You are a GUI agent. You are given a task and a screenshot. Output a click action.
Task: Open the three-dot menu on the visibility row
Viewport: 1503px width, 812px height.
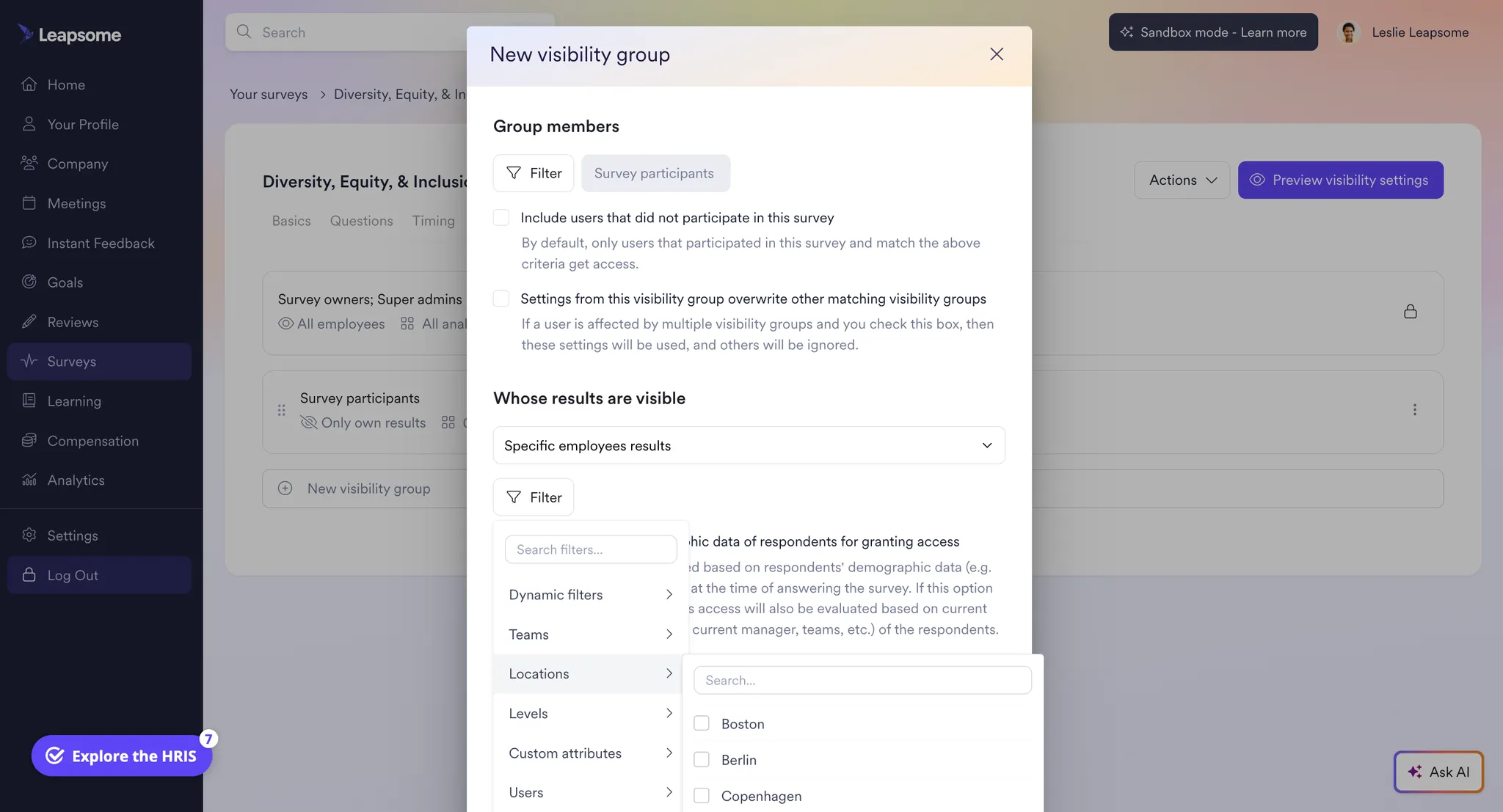(x=1415, y=410)
